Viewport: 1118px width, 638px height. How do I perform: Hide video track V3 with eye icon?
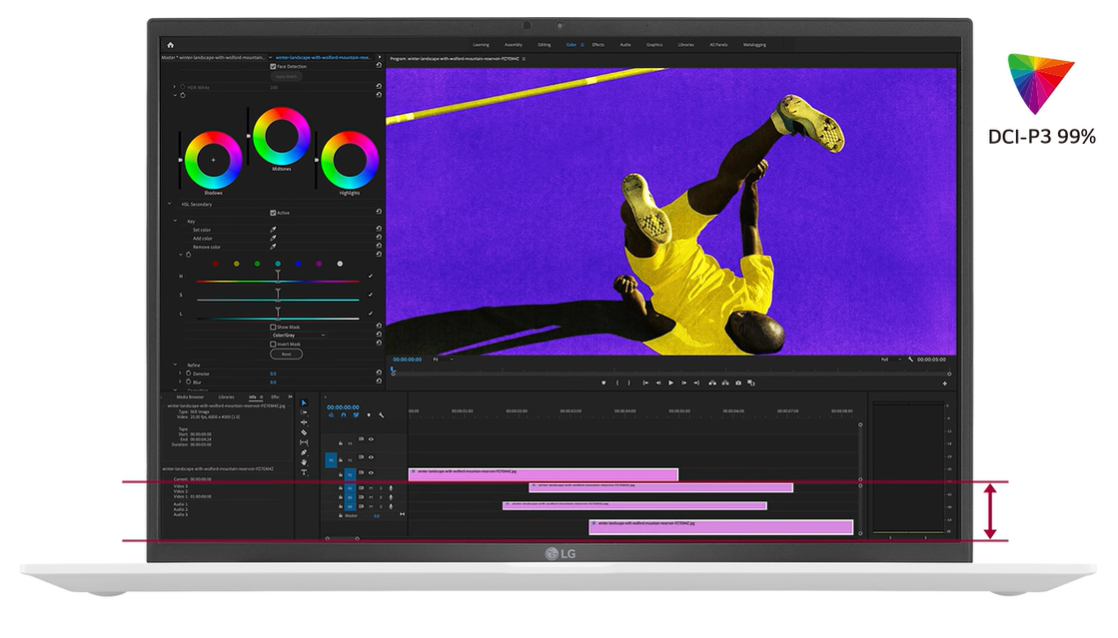371,439
